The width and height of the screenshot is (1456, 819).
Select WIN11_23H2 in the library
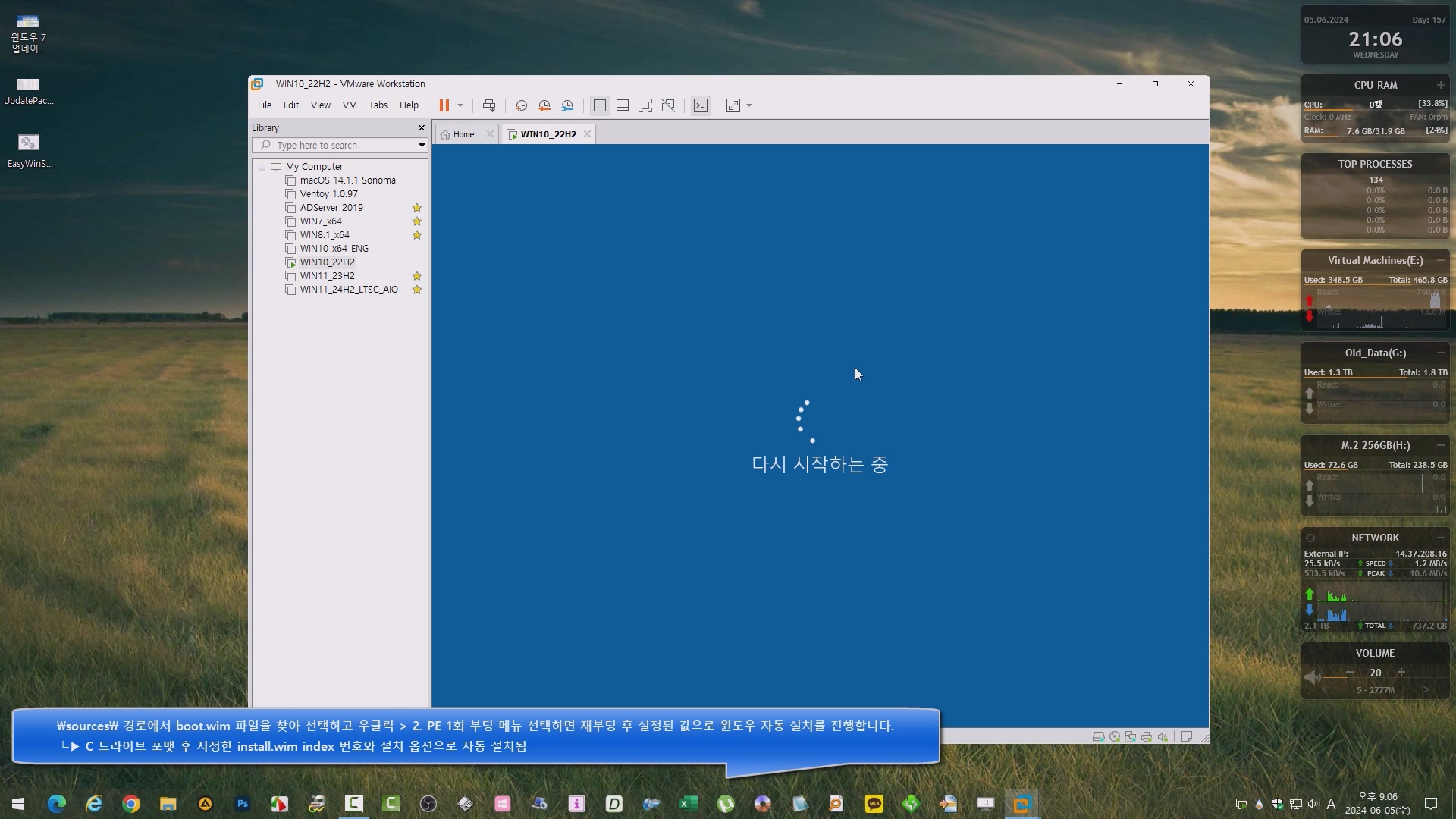(327, 276)
